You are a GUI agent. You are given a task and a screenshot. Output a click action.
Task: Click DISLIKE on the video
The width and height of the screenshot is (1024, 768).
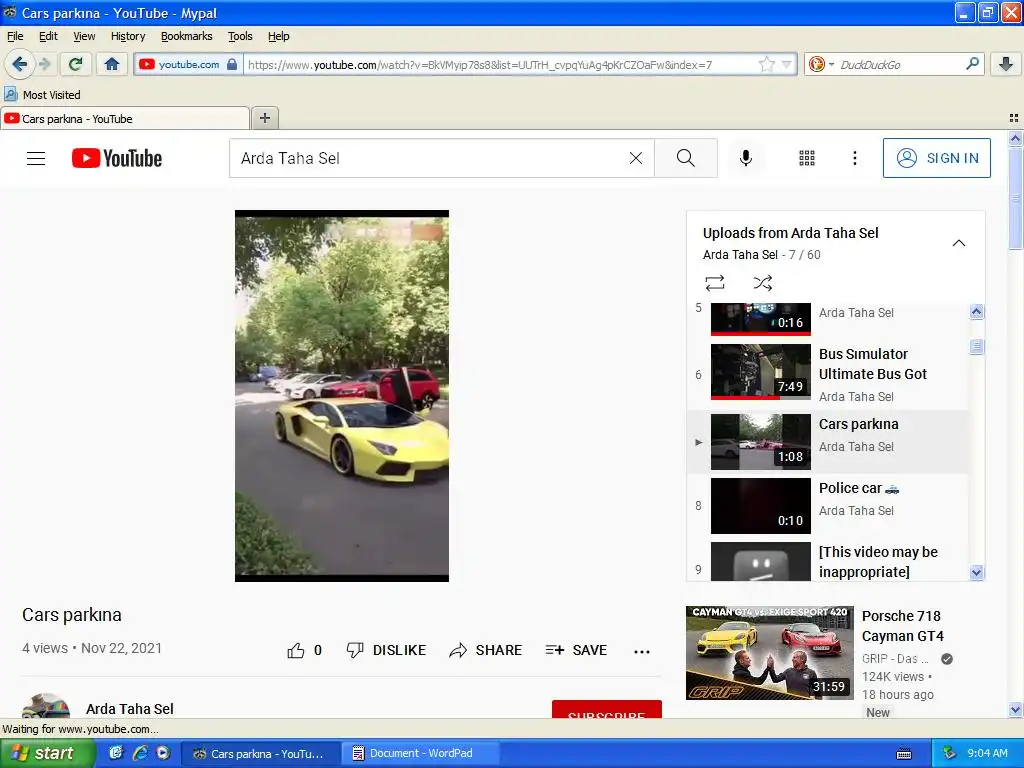[387, 650]
